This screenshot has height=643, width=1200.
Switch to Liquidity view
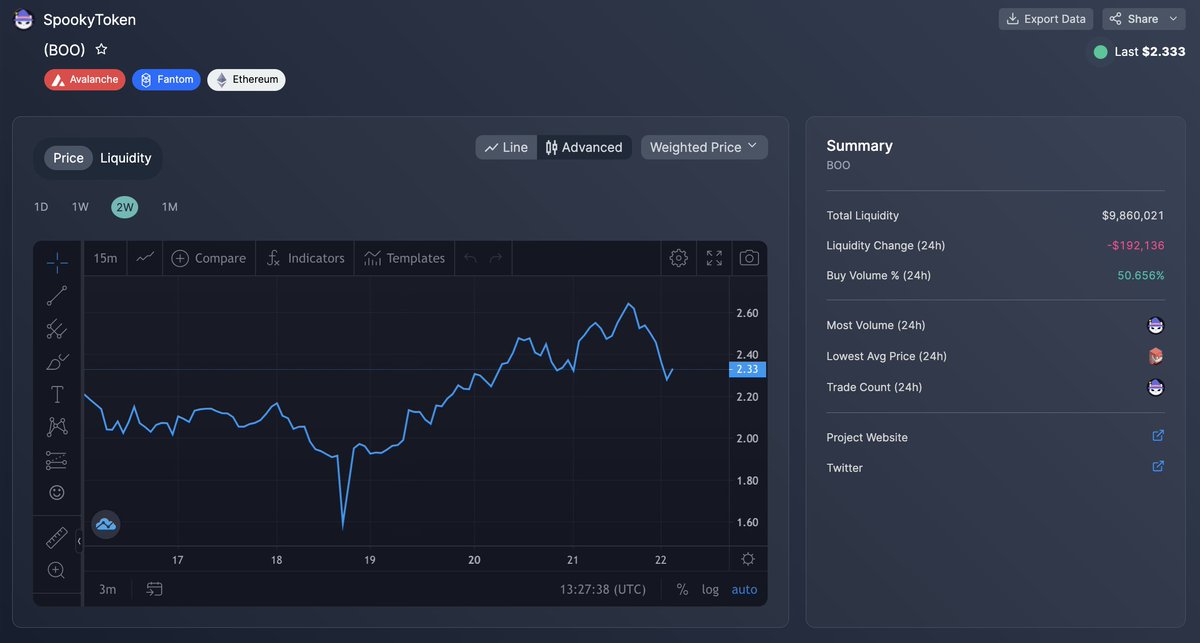coord(126,158)
